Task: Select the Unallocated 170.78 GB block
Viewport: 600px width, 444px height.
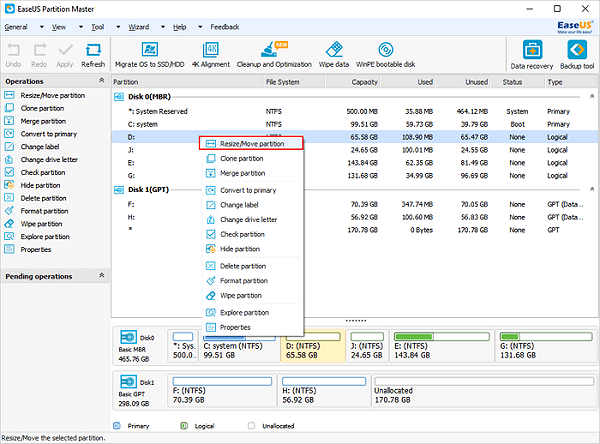Action: [484, 390]
